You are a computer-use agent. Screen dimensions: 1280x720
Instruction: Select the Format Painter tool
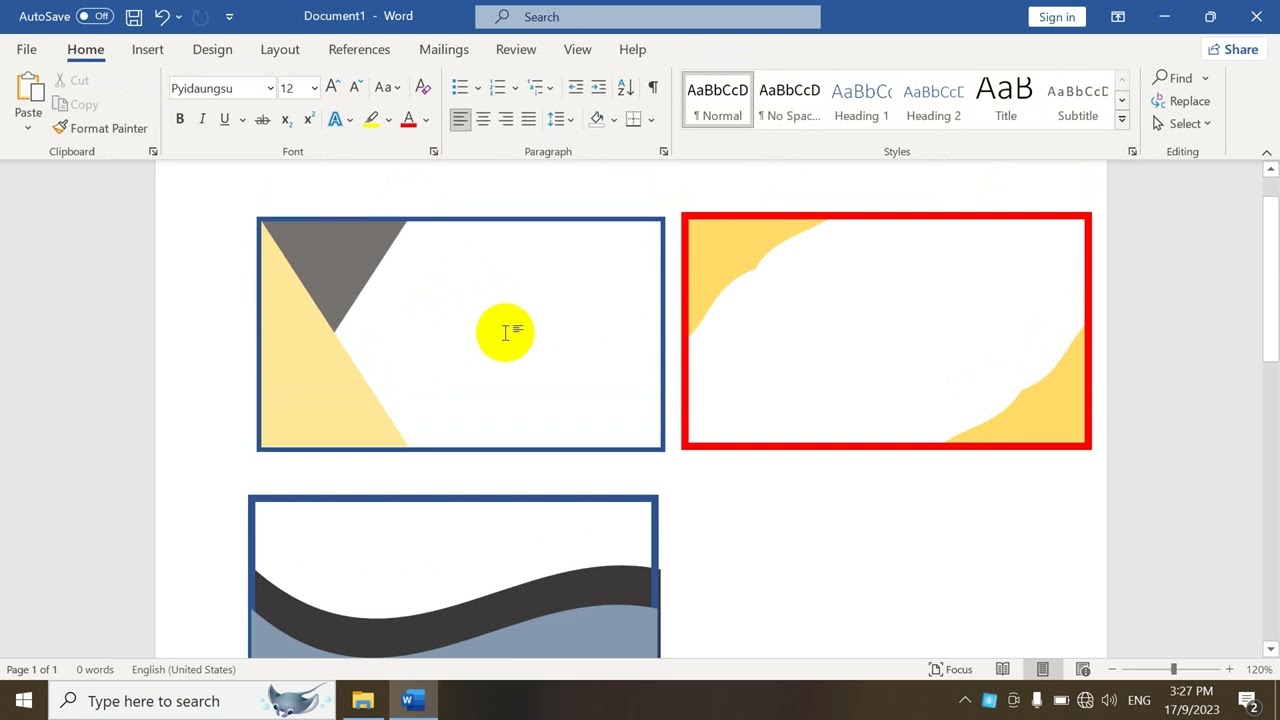pos(100,128)
